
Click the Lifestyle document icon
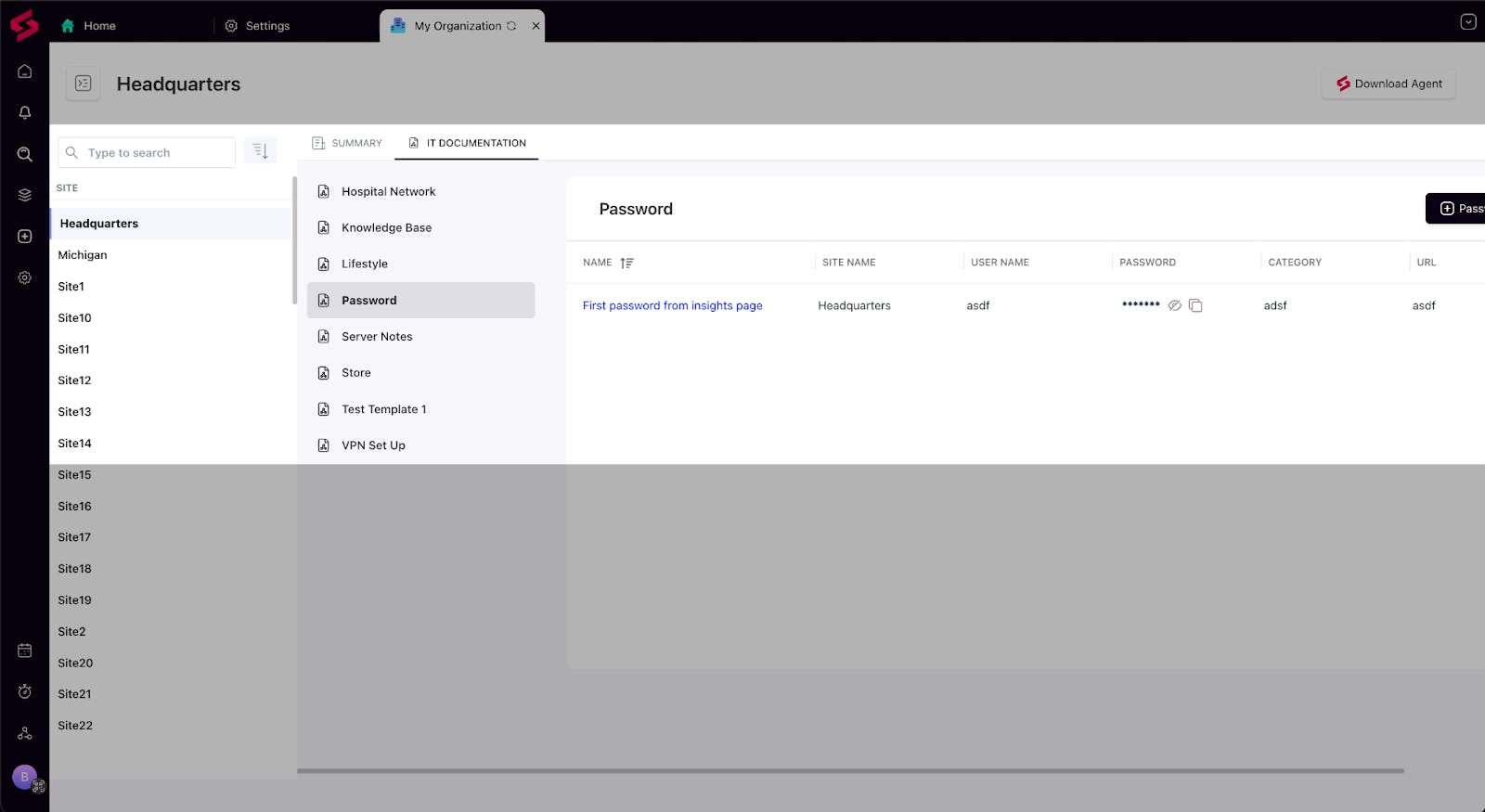coord(324,264)
